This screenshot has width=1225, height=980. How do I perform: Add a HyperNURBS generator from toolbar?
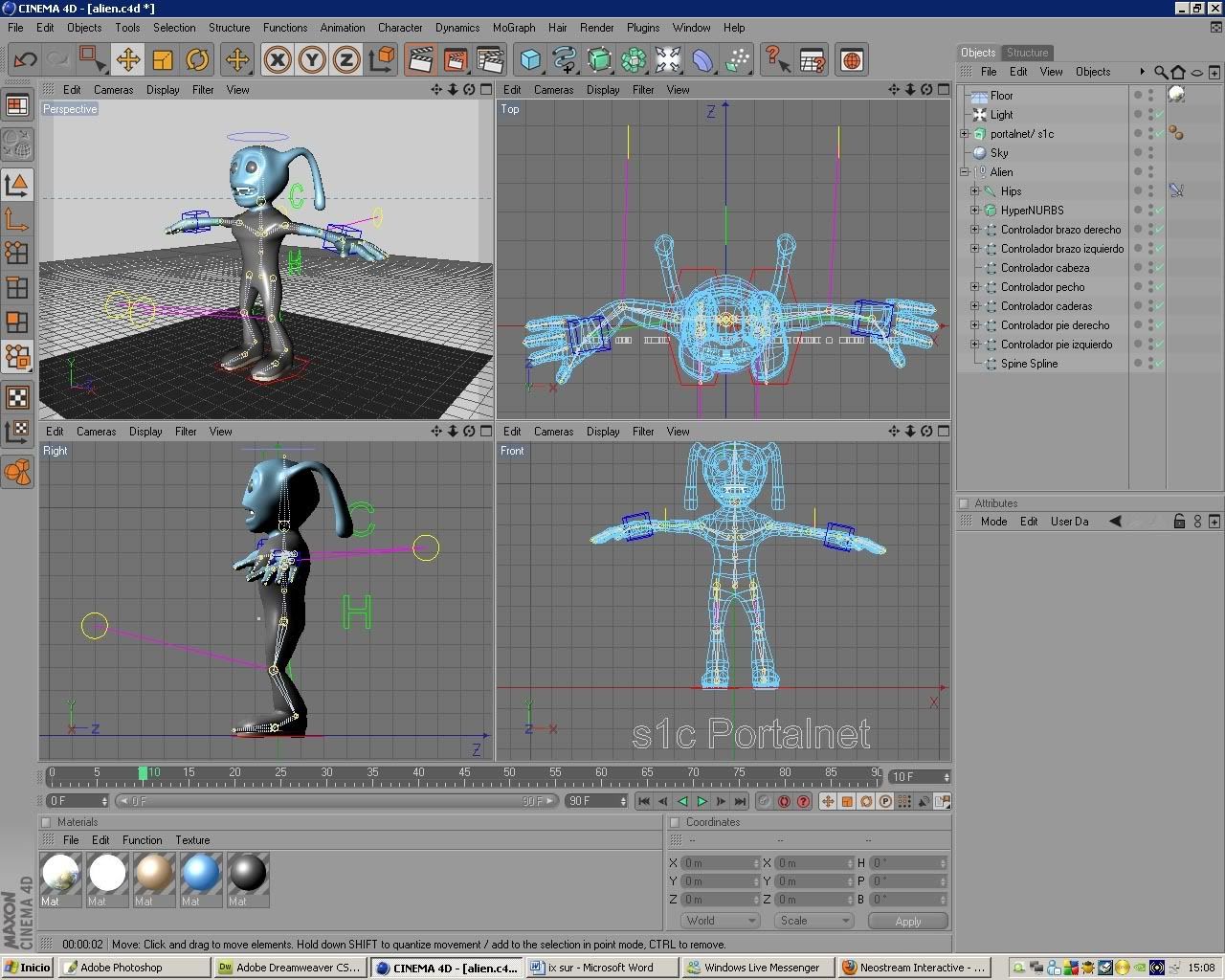[x=599, y=60]
